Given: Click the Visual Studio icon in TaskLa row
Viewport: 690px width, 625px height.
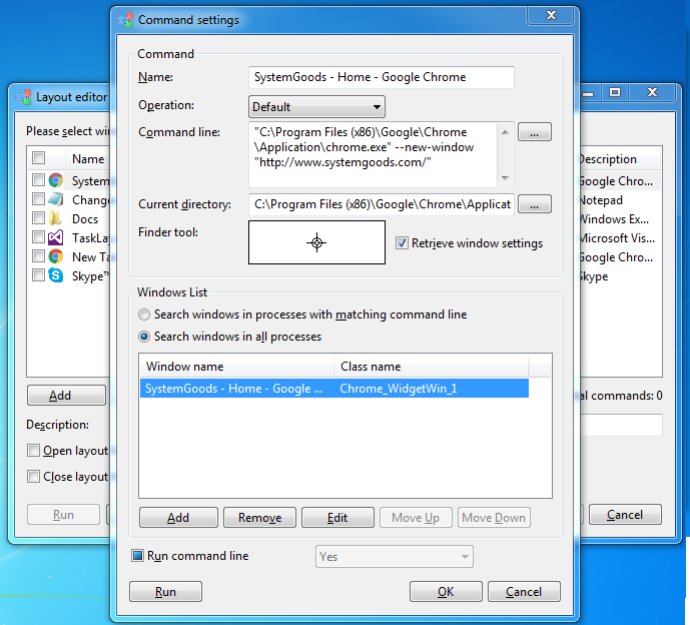Looking at the screenshot, I should coord(56,238).
